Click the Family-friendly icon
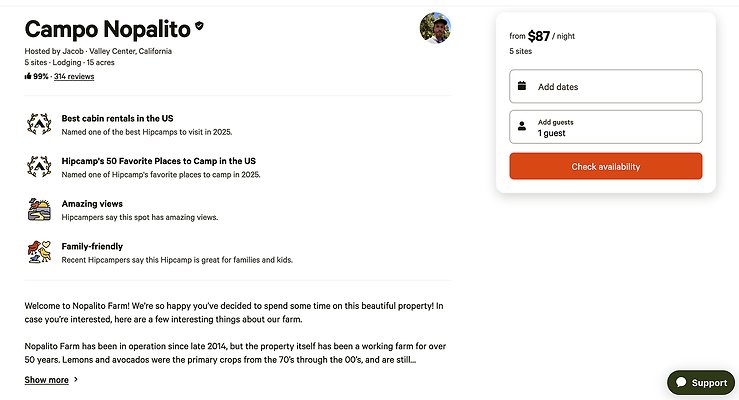The image size is (739, 400). [38, 252]
